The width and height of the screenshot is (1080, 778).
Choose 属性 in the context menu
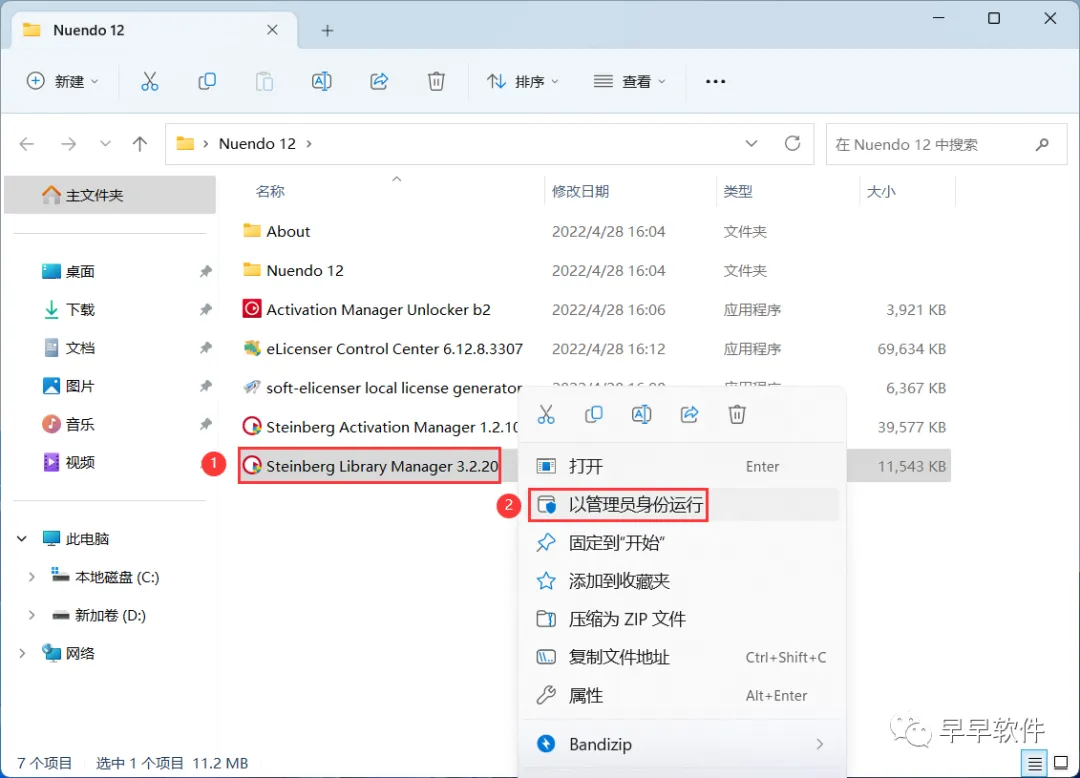681,695
